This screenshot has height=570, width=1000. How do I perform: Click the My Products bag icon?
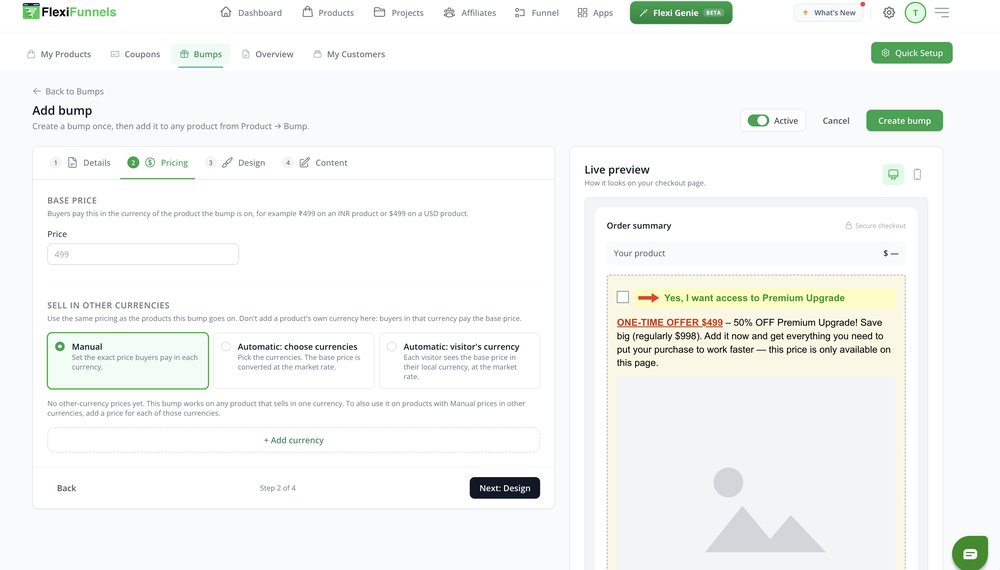point(31,54)
